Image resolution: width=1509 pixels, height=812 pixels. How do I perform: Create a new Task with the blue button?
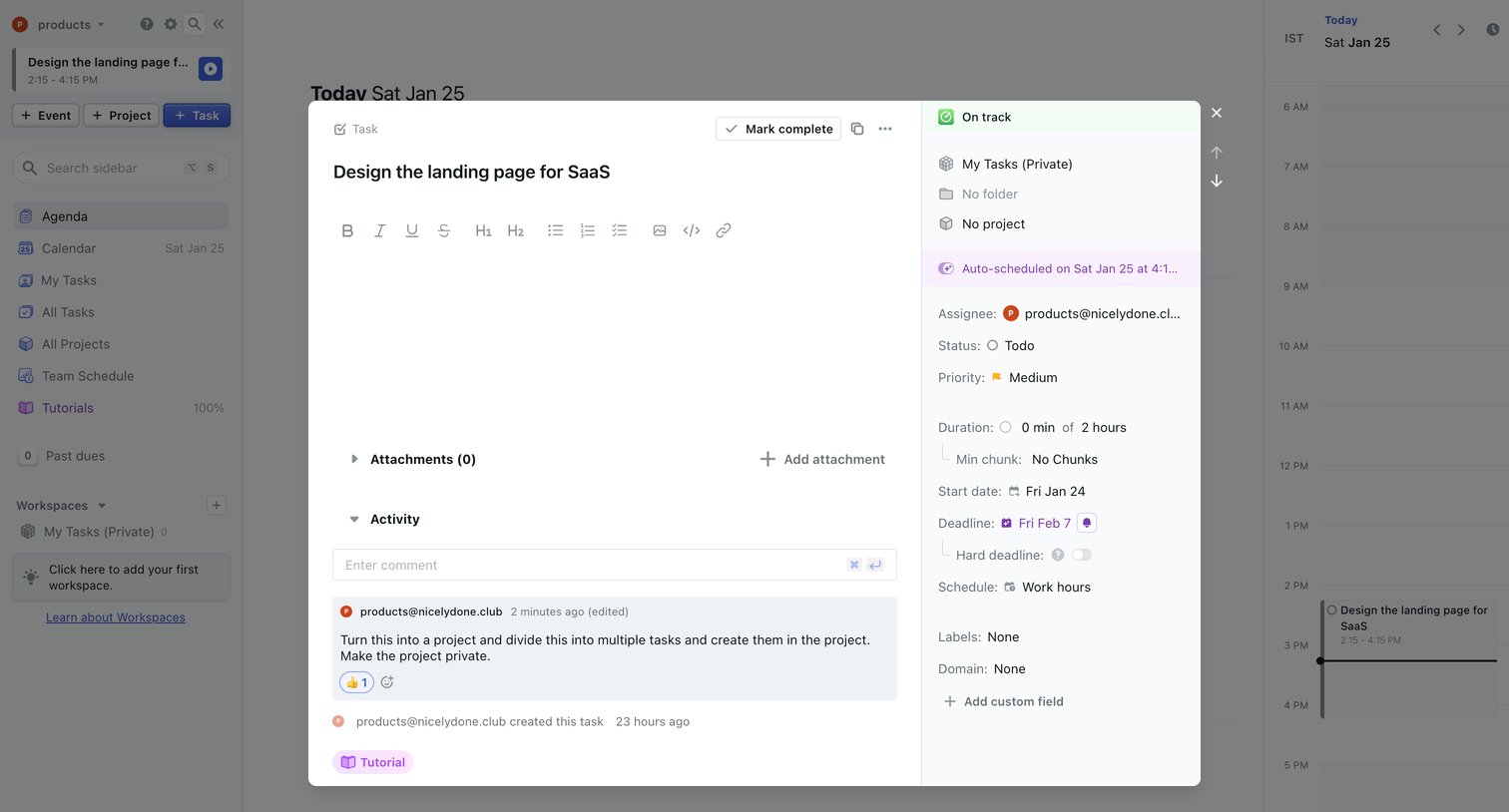coord(197,116)
